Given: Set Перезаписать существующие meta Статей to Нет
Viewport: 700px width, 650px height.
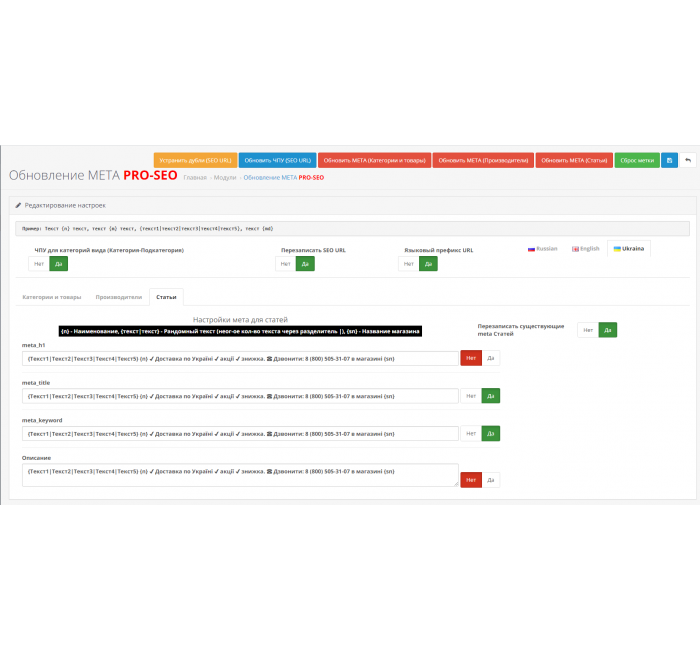Looking at the screenshot, I should (588, 330).
